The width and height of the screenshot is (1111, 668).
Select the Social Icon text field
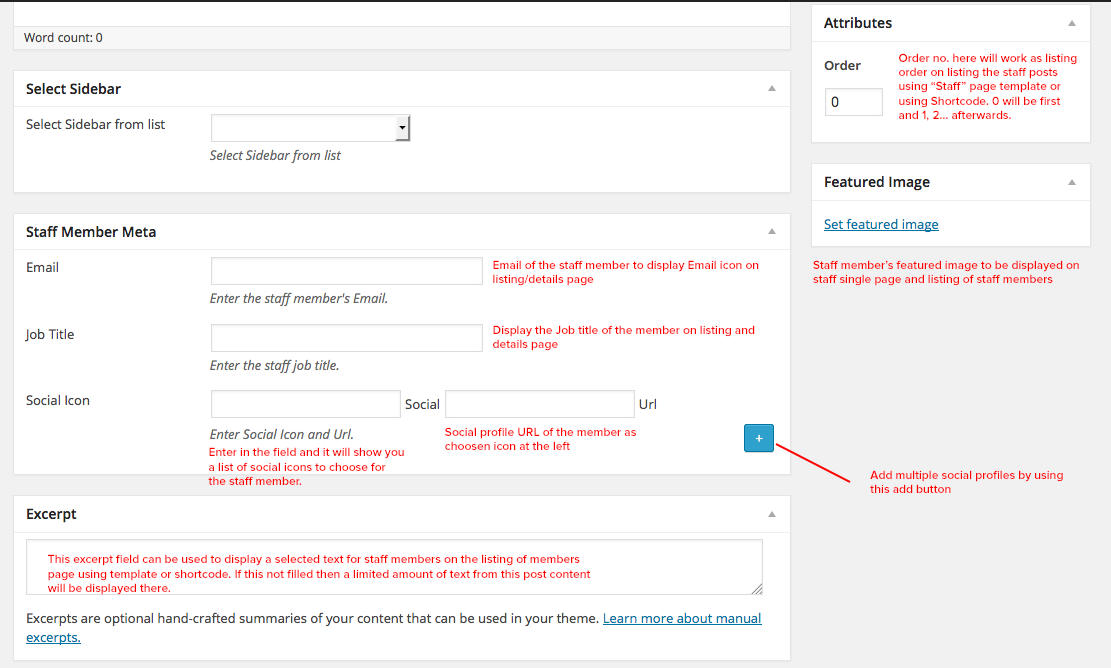click(x=305, y=404)
